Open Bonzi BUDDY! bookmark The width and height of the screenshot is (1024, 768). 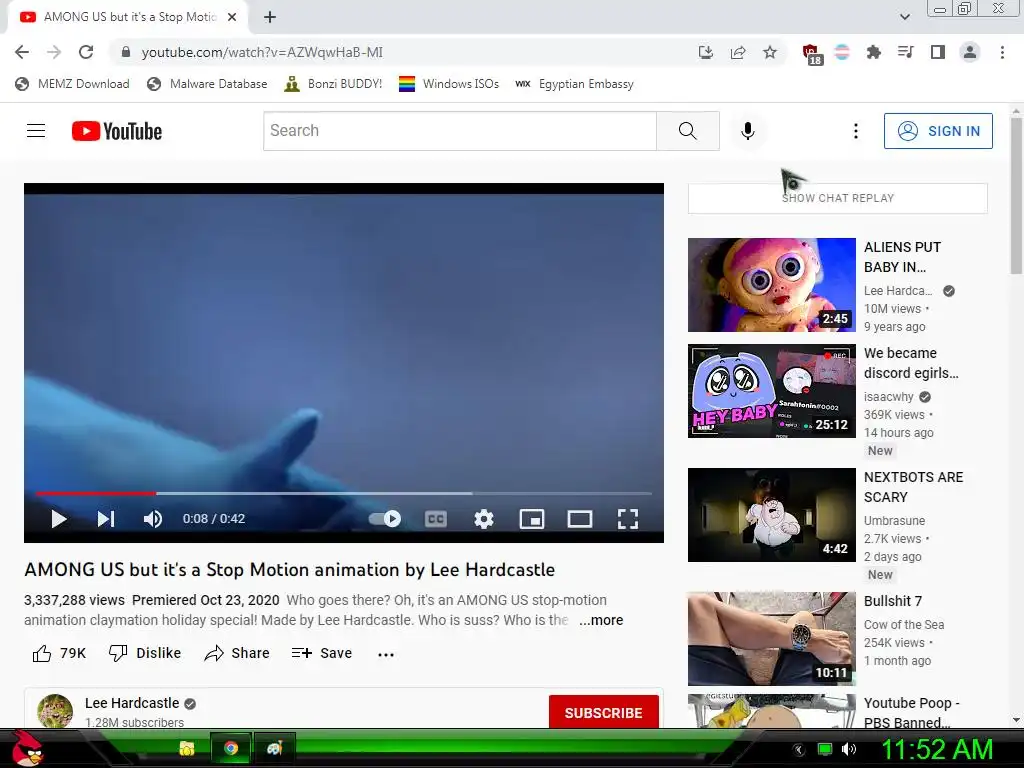coord(333,84)
